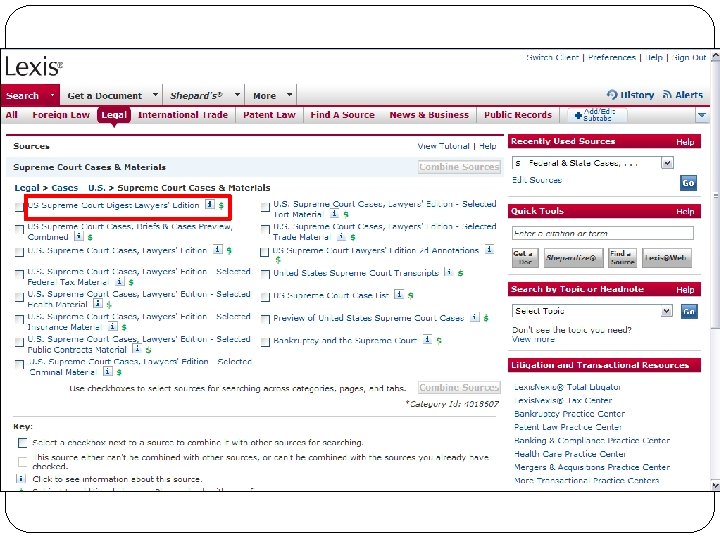
Task: Open info icon for Selected Public Contracts Material
Action: point(136,349)
